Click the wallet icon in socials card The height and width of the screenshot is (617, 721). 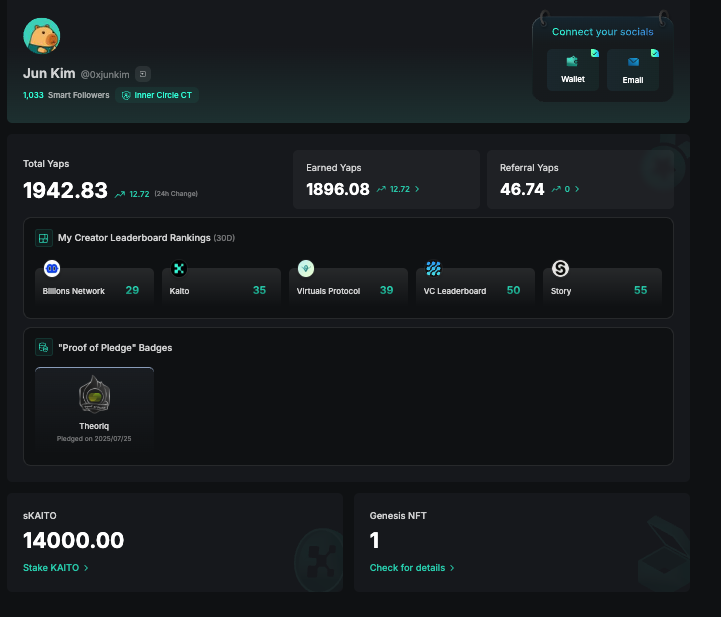click(x=572, y=61)
